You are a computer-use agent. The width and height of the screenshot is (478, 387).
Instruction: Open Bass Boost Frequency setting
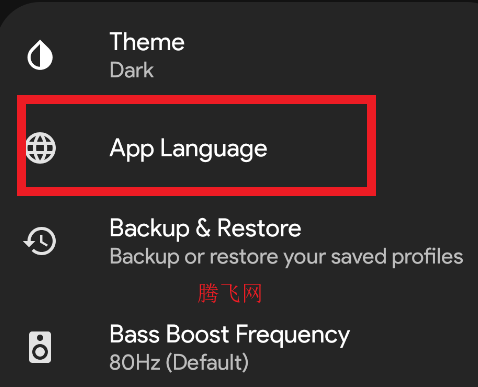click(239, 348)
